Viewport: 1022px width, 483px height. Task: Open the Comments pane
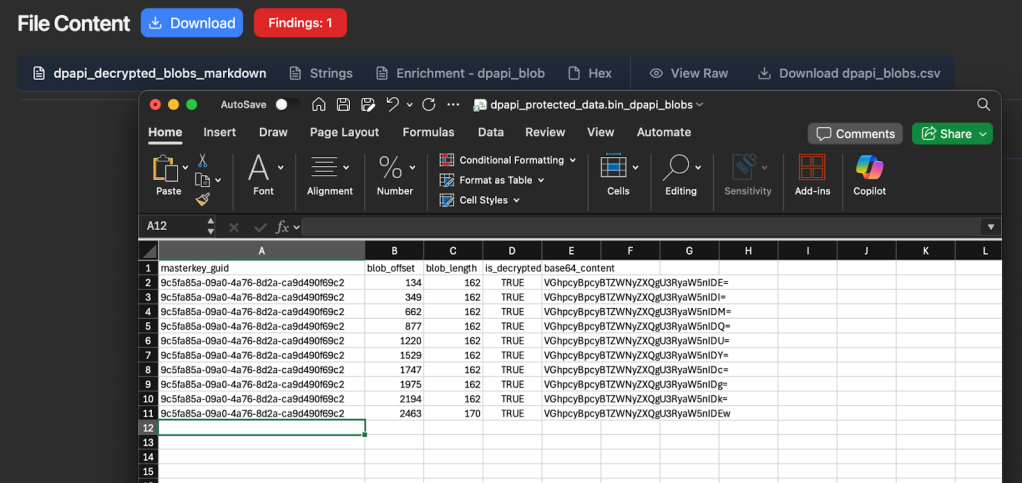[x=855, y=134]
